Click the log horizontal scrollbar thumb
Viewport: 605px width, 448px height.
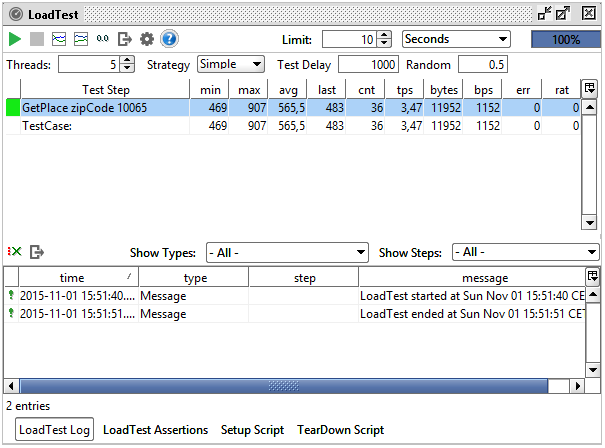point(284,385)
